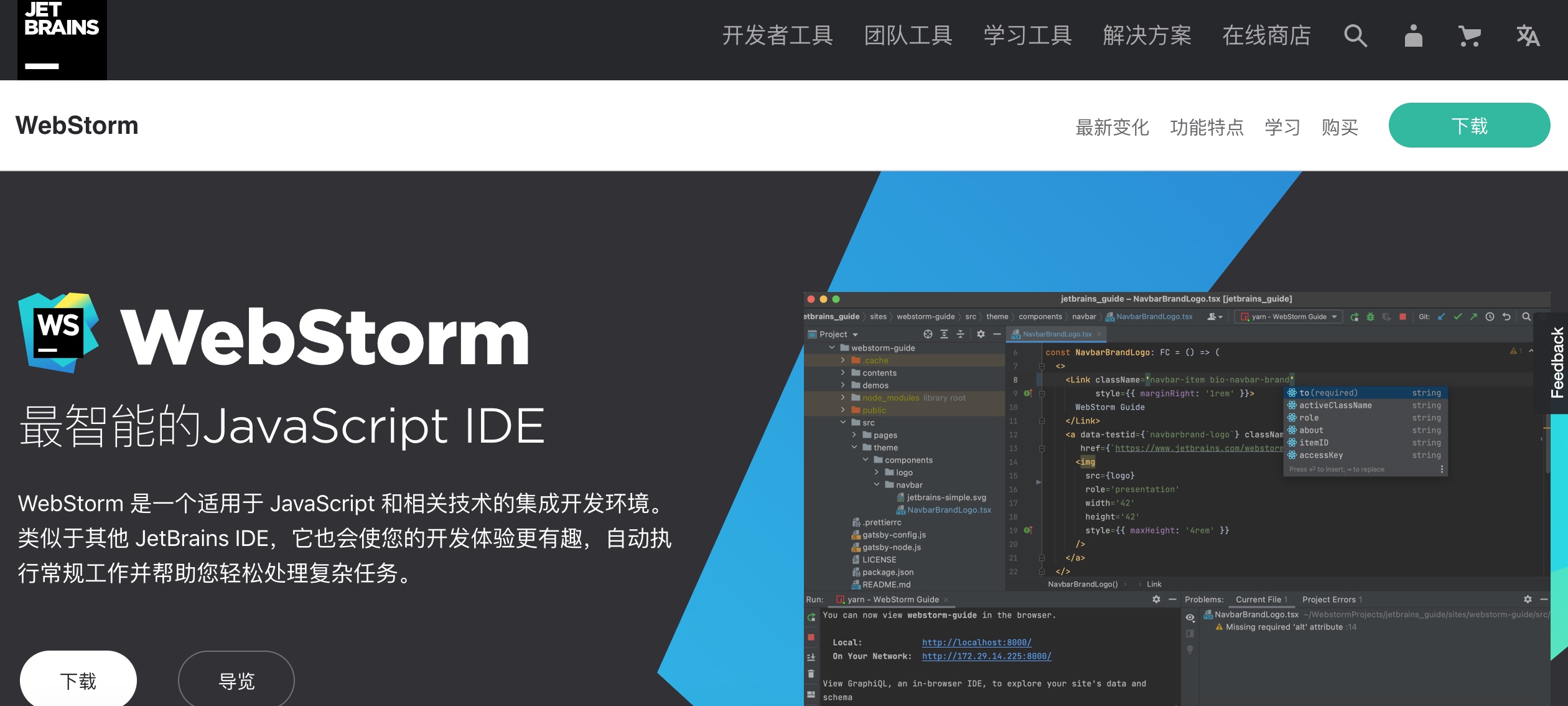This screenshot has height=706, width=1568.
Task: Click Scroll to End icon in Run panel
Action: tap(811, 657)
